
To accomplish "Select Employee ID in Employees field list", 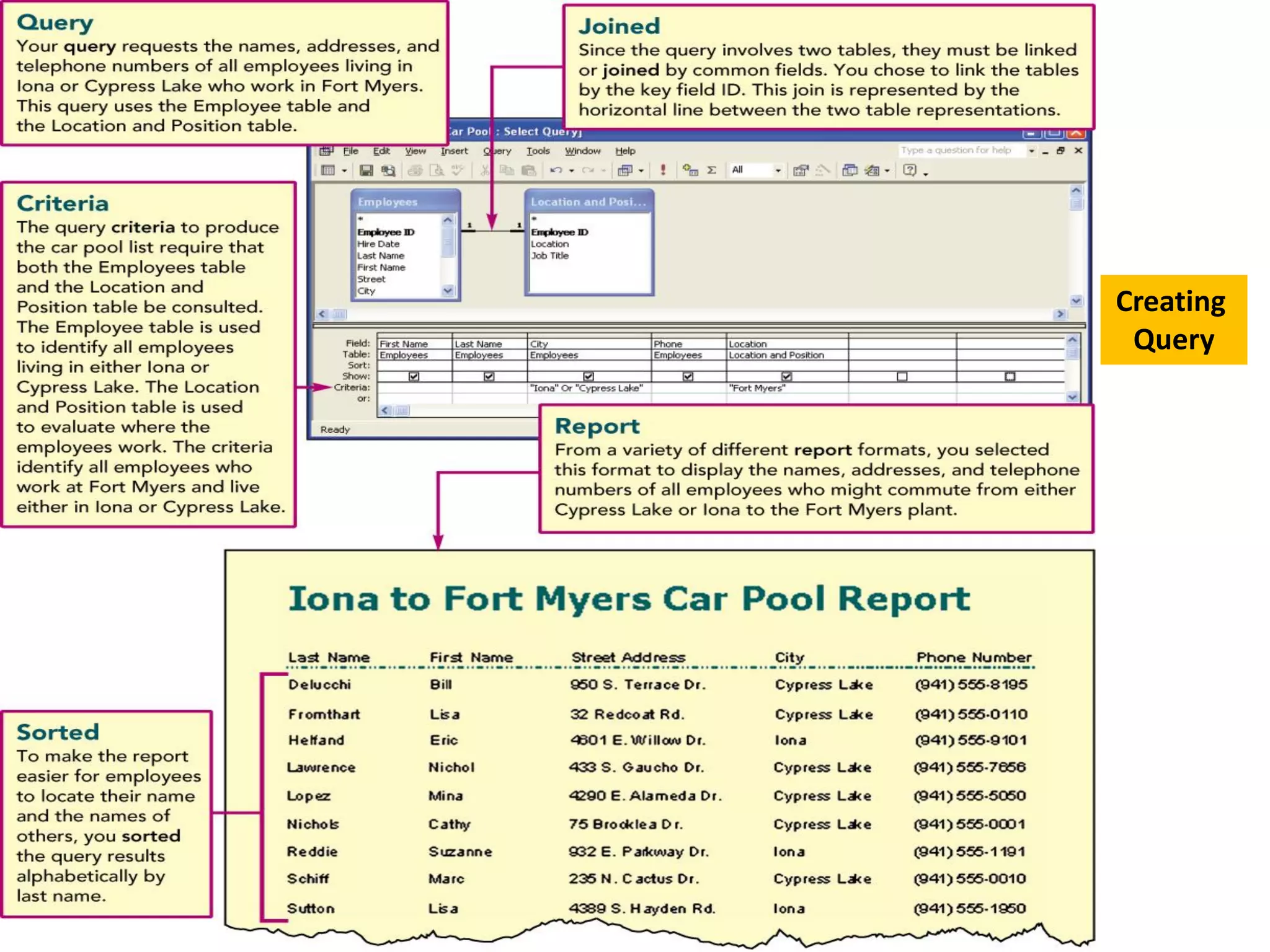I will 386,232.
